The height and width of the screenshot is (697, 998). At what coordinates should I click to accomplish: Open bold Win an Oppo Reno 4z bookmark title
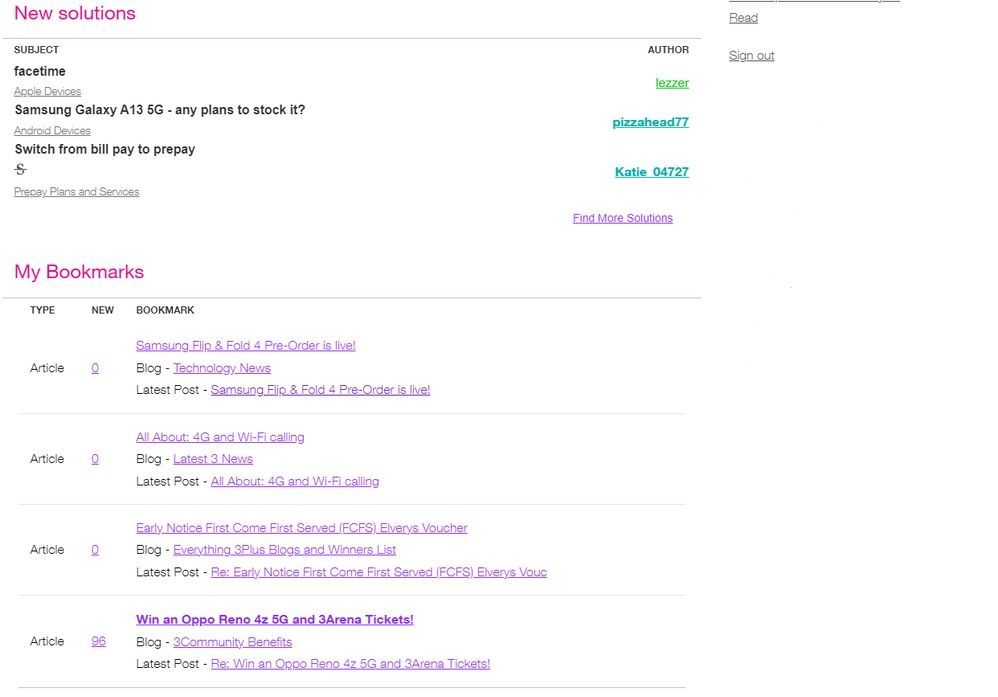274,620
